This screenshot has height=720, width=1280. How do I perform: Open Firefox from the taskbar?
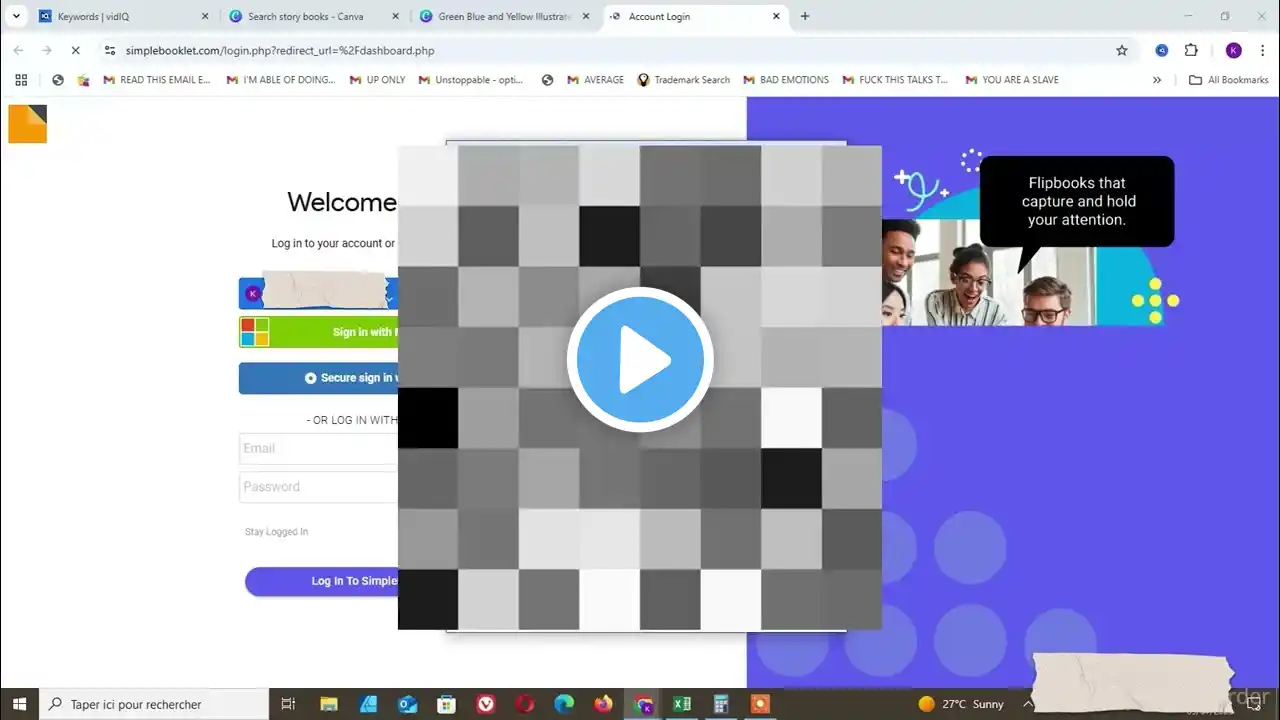coord(603,704)
